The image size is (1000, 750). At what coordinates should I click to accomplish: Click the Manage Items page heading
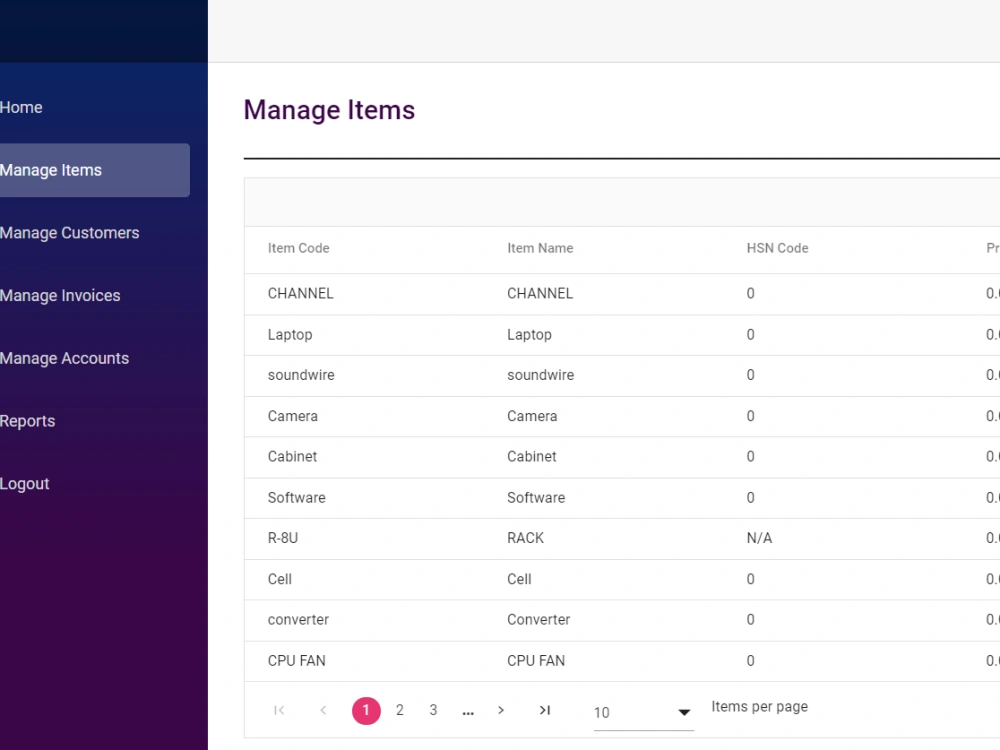pos(329,110)
